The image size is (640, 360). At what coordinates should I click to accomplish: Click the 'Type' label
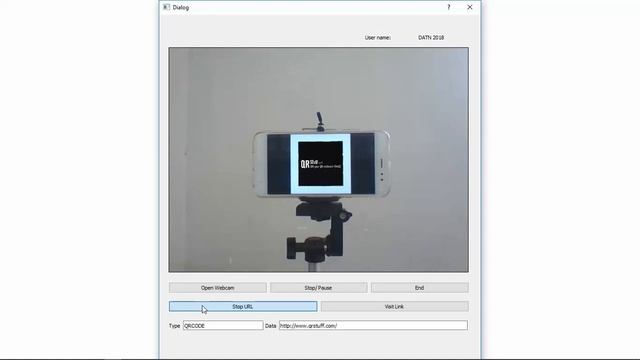pyautogui.click(x=174, y=326)
